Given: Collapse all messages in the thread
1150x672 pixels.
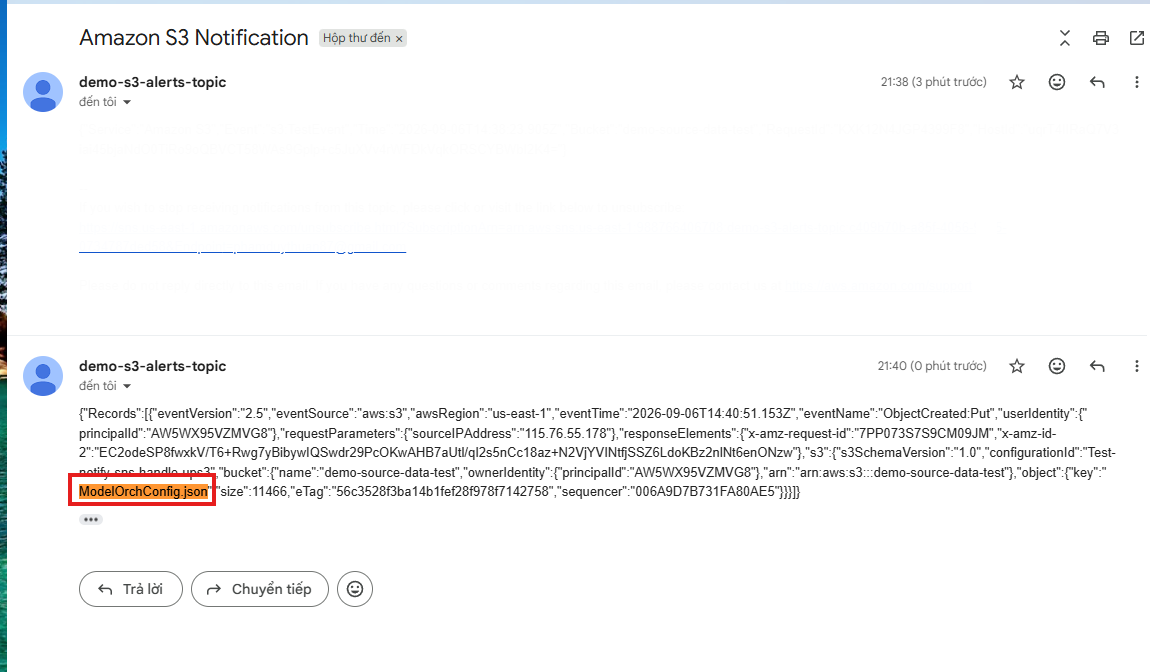Looking at the screenshot, I should click(x=1065, y=38).
